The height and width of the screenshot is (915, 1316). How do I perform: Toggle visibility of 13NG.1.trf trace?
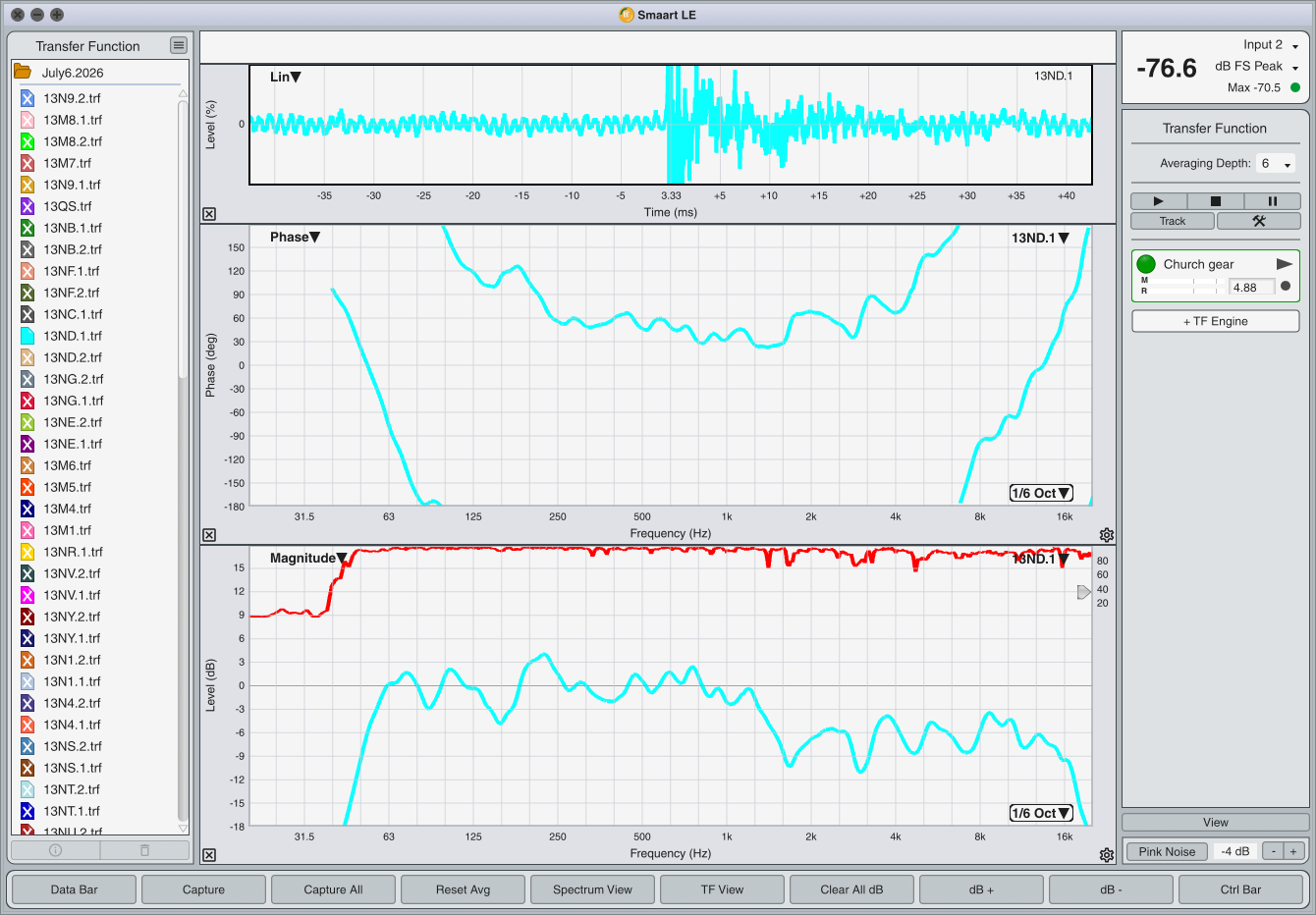tap(27, 401)
